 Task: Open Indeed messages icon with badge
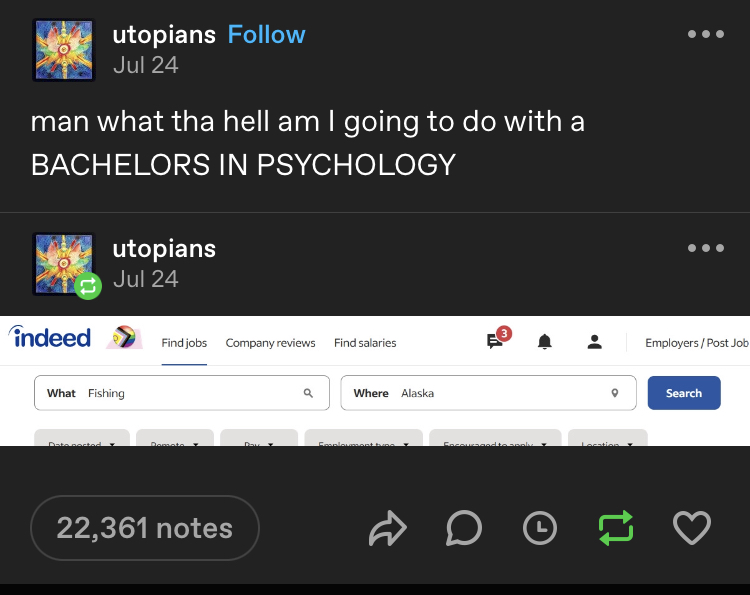click(498, 338)
